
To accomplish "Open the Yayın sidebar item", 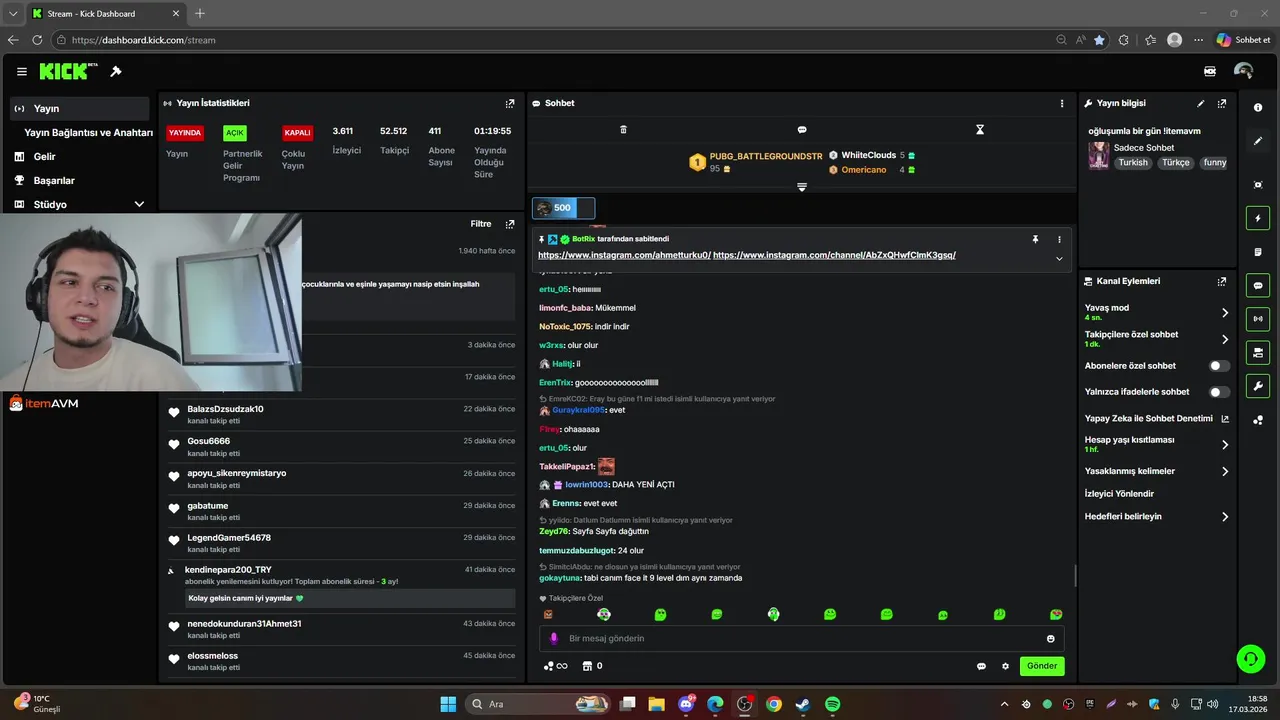I will coord(80,108).
